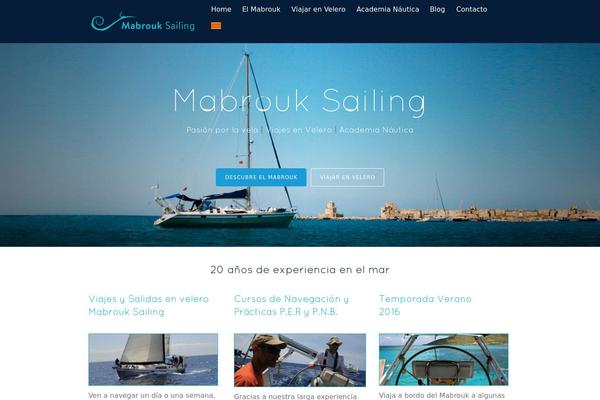Click the Mabrouk Sailing hero title

[x=299, y=101]
